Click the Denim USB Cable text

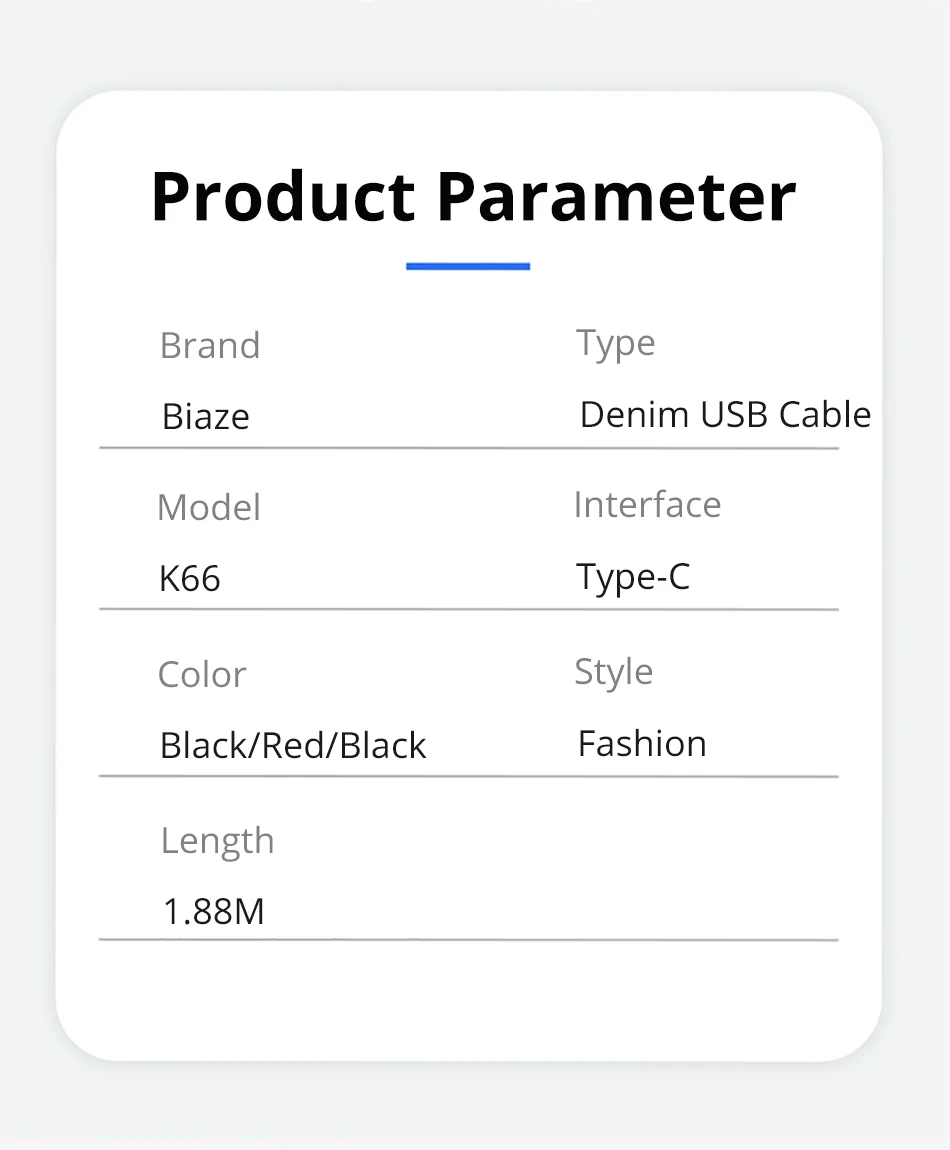725,414
